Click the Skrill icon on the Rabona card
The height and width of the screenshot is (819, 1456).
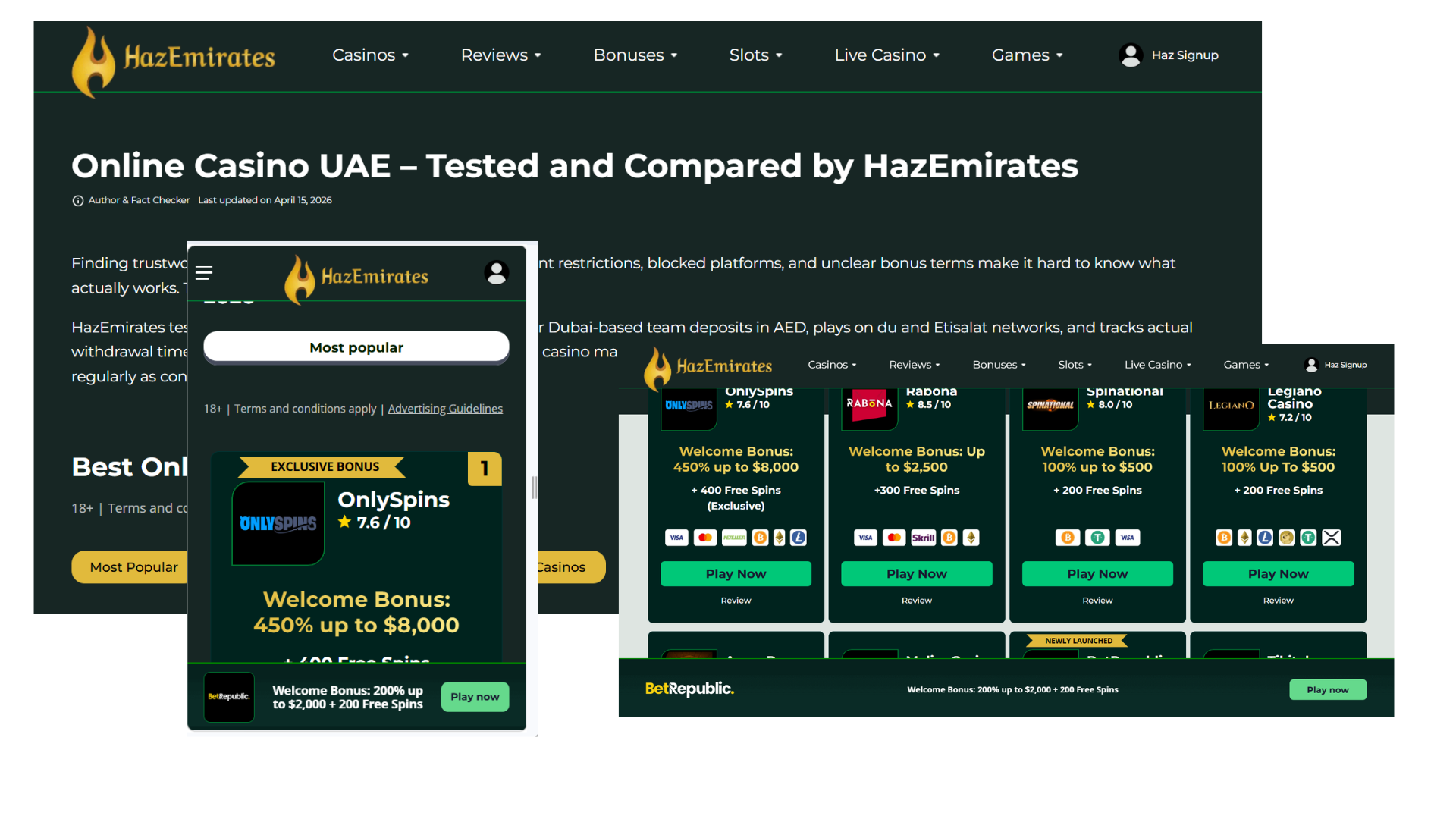point(923,538)
